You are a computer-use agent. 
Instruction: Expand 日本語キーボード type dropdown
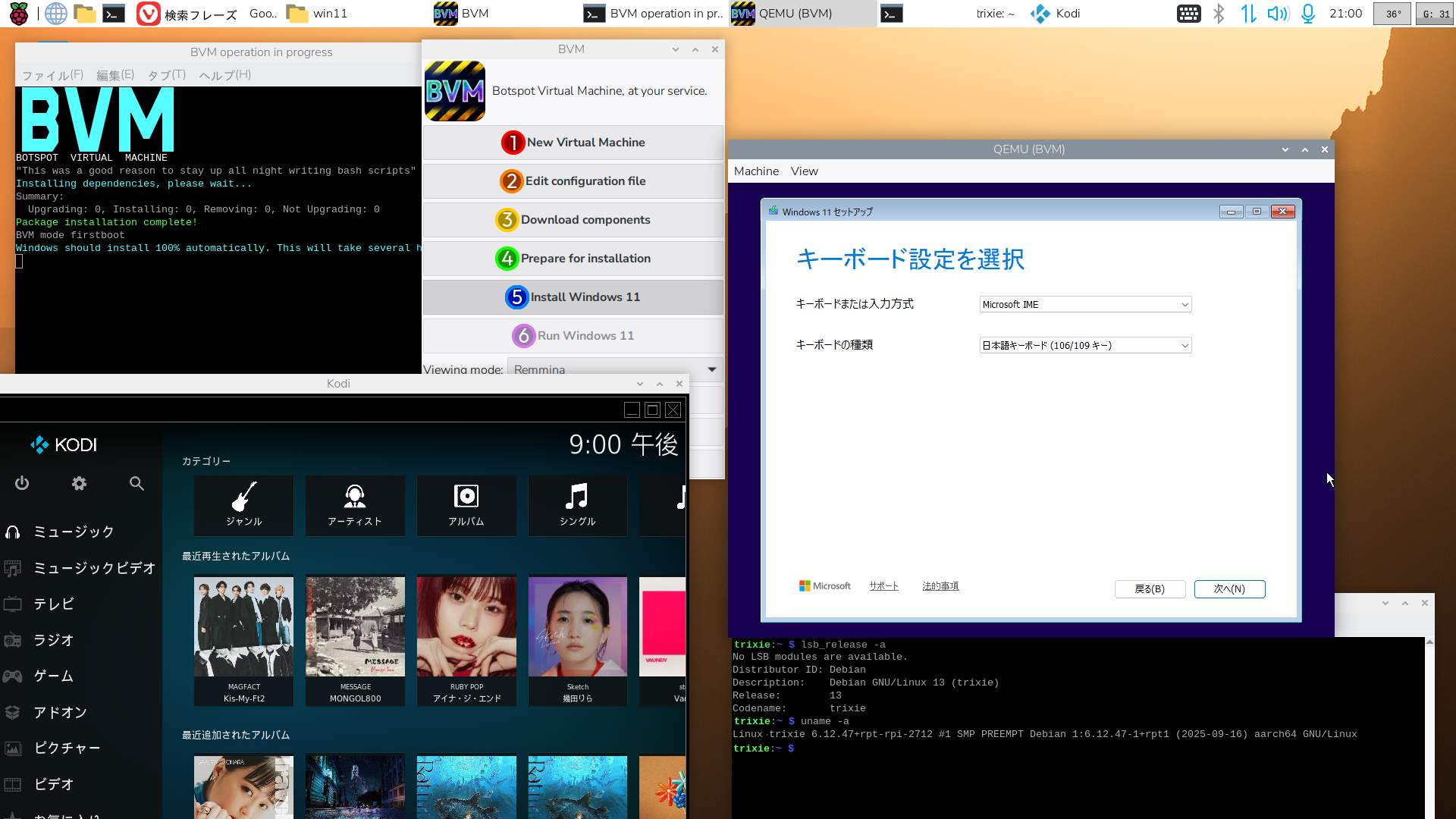(1085, 345)
